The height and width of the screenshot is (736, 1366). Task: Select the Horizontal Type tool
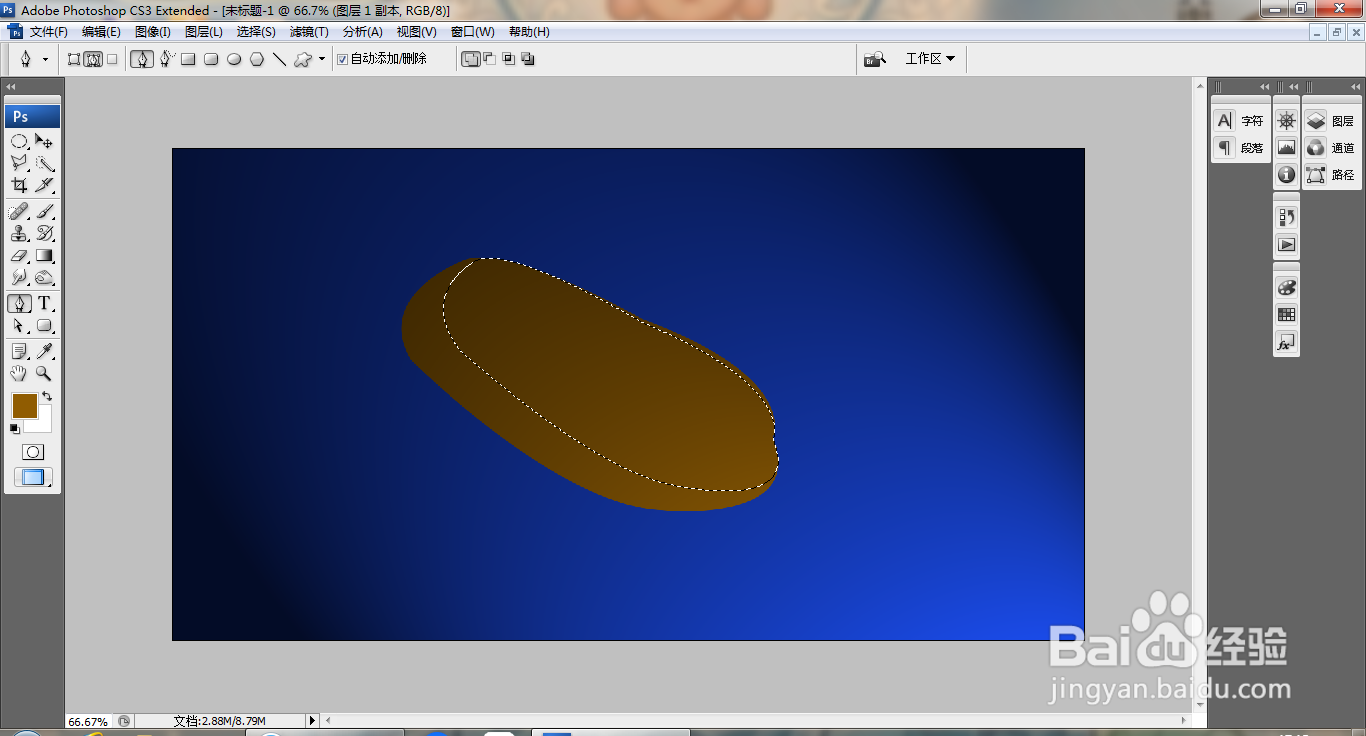[44, 303]
